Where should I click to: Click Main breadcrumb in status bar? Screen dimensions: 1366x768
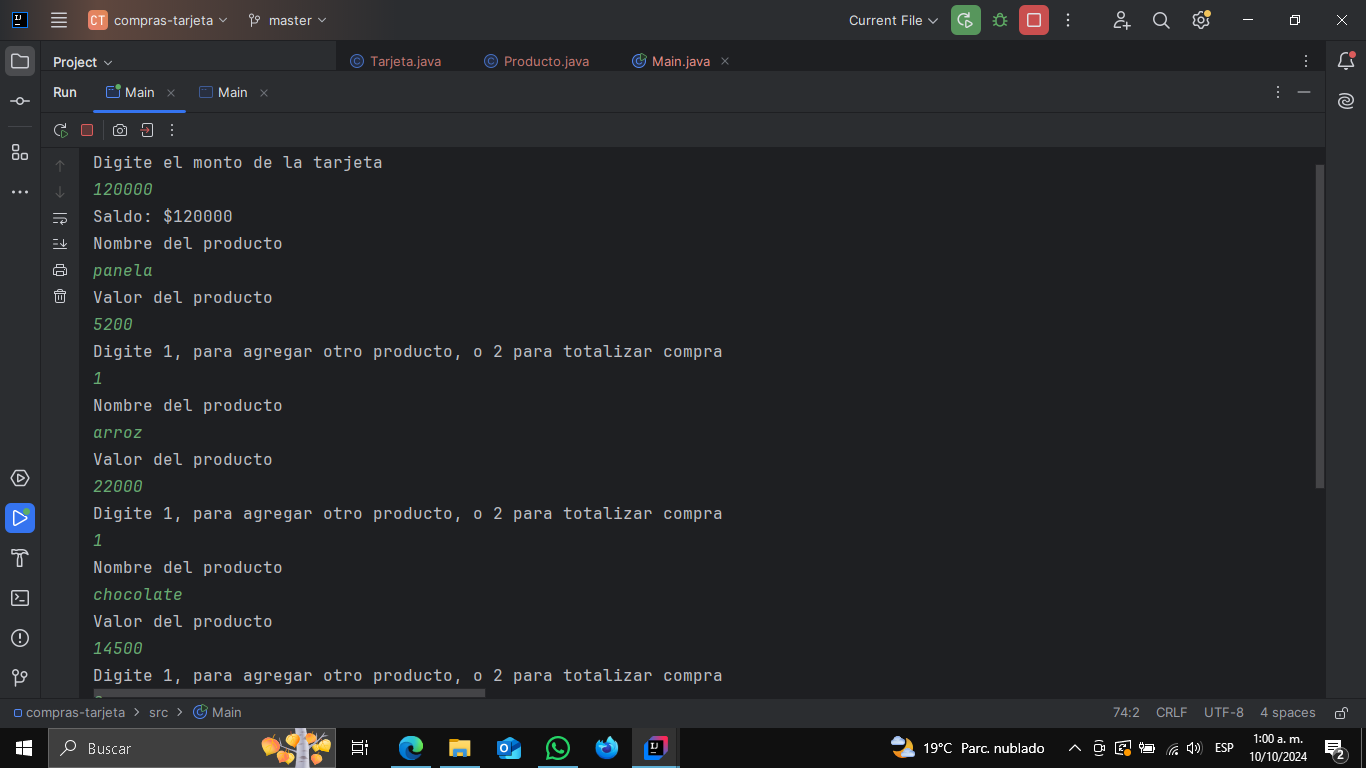[217, 713]
